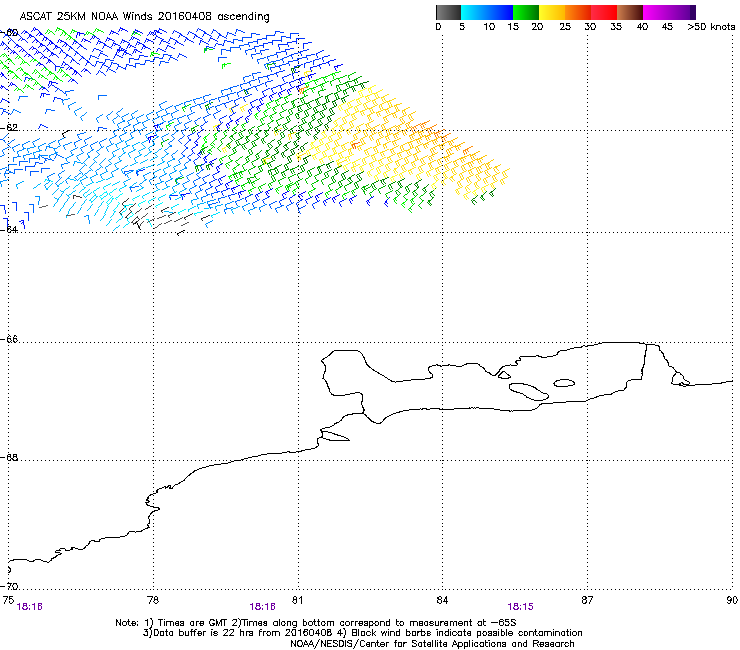Image resolution: width=740 pixels, height=650 pixels.
Task: Click the dark blue 10–15 knots segment
Action: 499,12
